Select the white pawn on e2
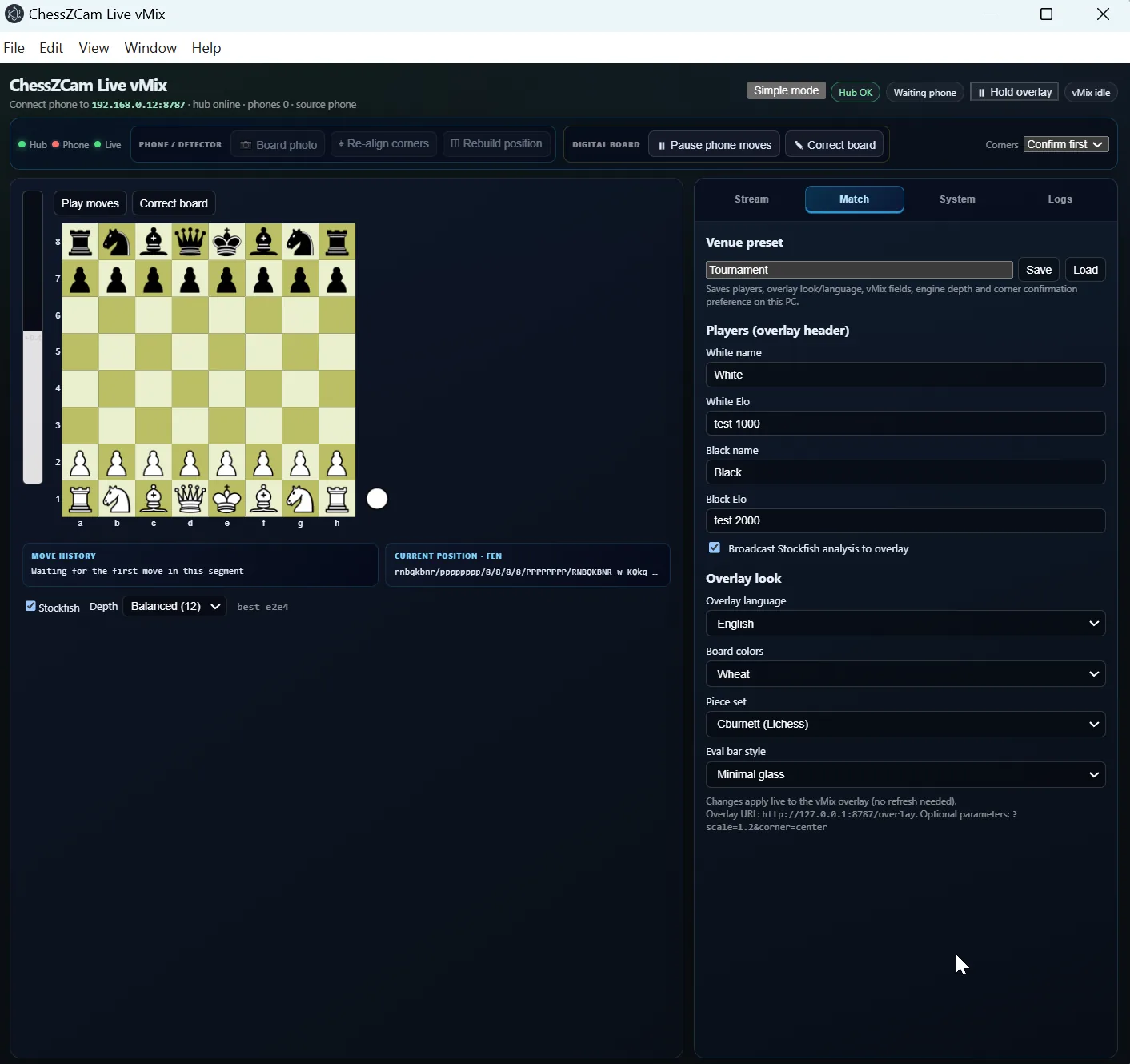Screen dimensions: 1130x1064 [x=226, y=462]
